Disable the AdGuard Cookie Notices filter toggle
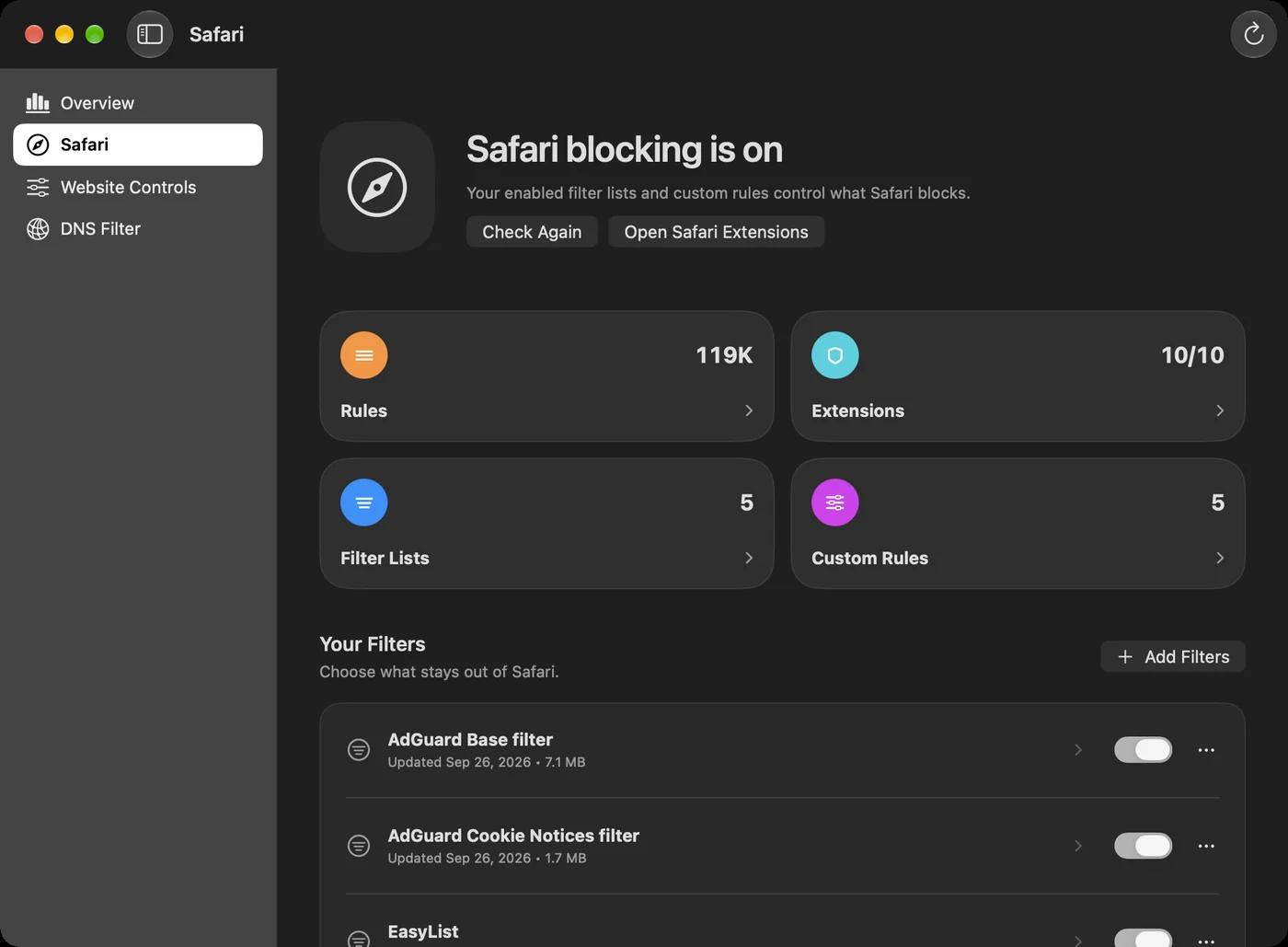 (x=1143, y=846)
